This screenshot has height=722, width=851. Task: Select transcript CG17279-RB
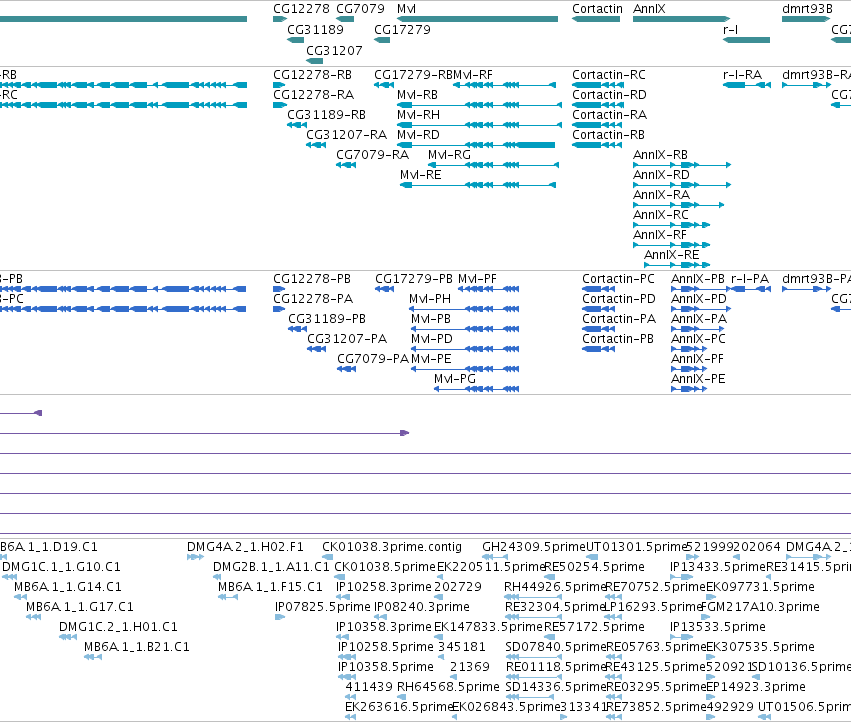[x=413, y=74]
